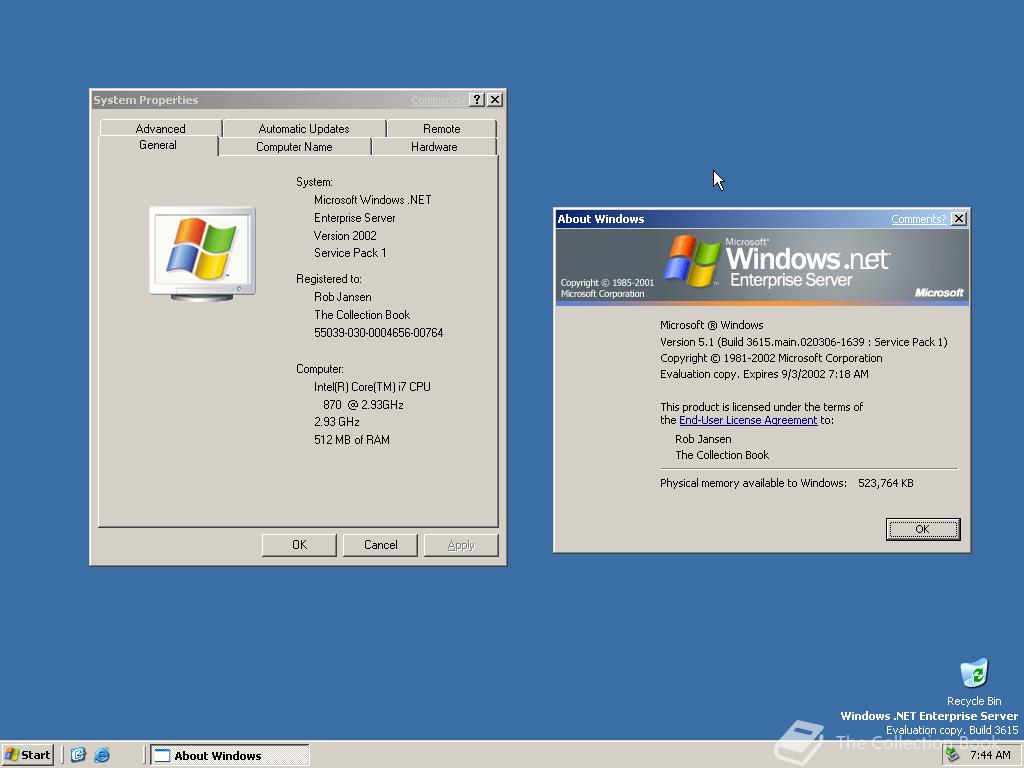Image resolution: width=1024 pixels, height=768 pixels.
Task: Click the 7:44 AM system clock
Action: (x=990, y=755)
